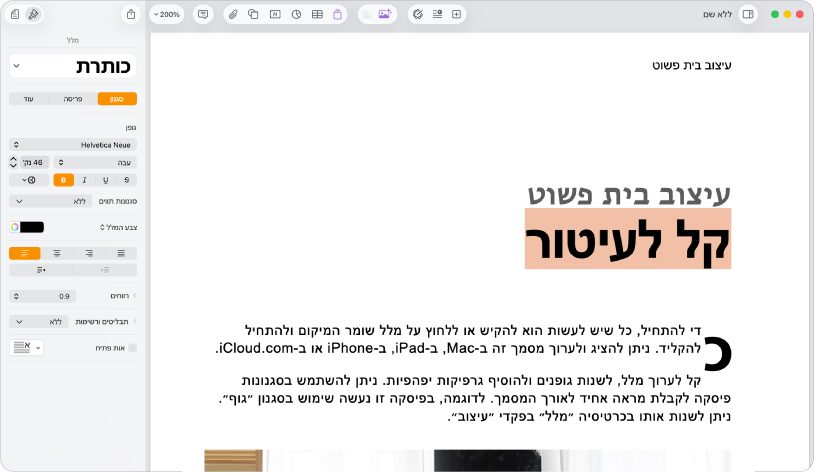Open the כותרת paragraph style dropdown
This screenshot has width=814, height=473.
[x=73, y=66]
